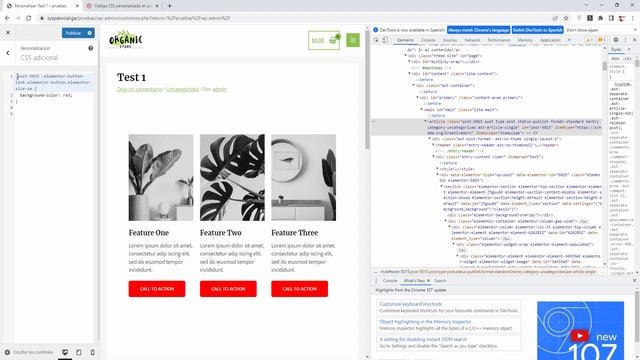Show more DevTools tabs chevron

(x=569, y=40)
